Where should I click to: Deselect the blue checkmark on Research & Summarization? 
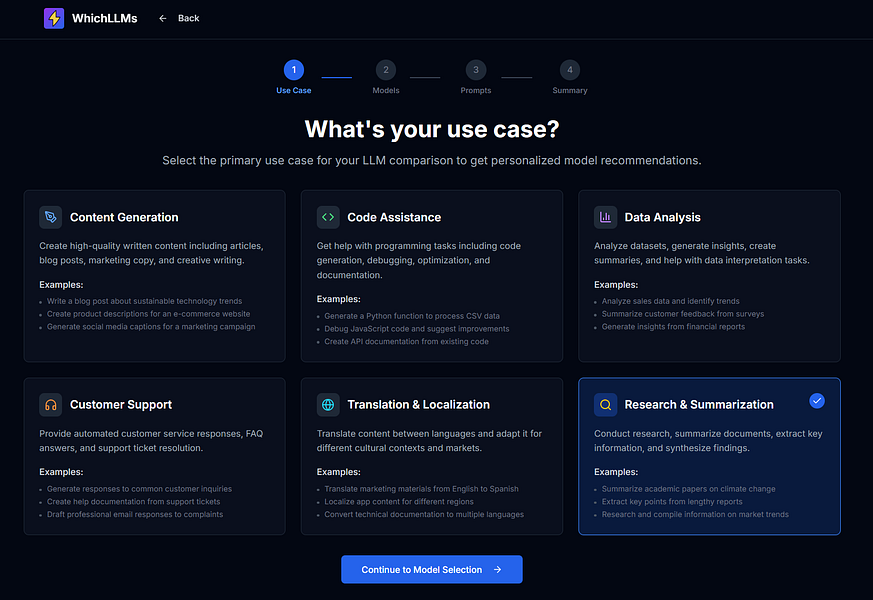(817, 400)
